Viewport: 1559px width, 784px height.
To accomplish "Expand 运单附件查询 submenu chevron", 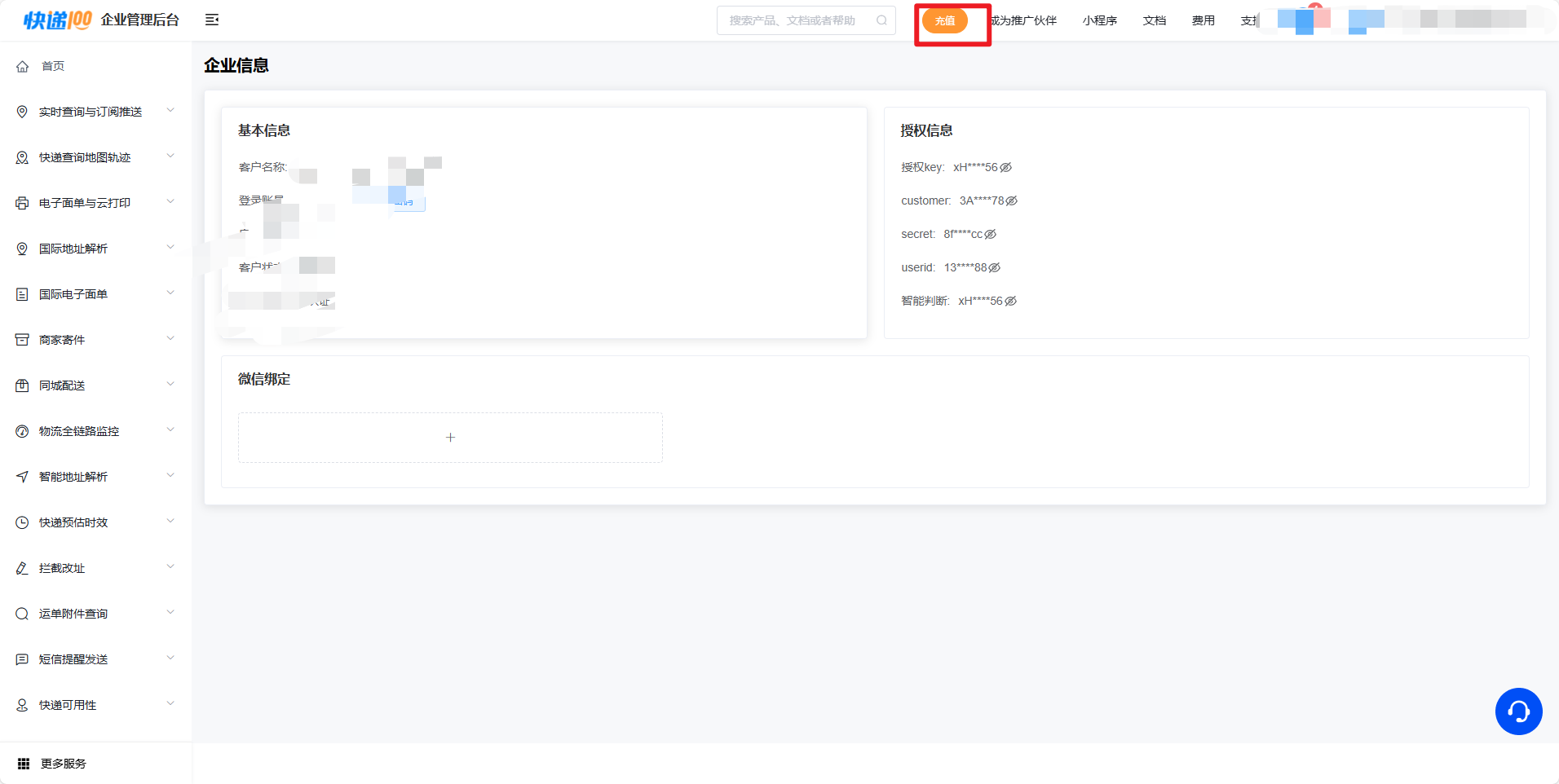I will [x=170, y=612].
